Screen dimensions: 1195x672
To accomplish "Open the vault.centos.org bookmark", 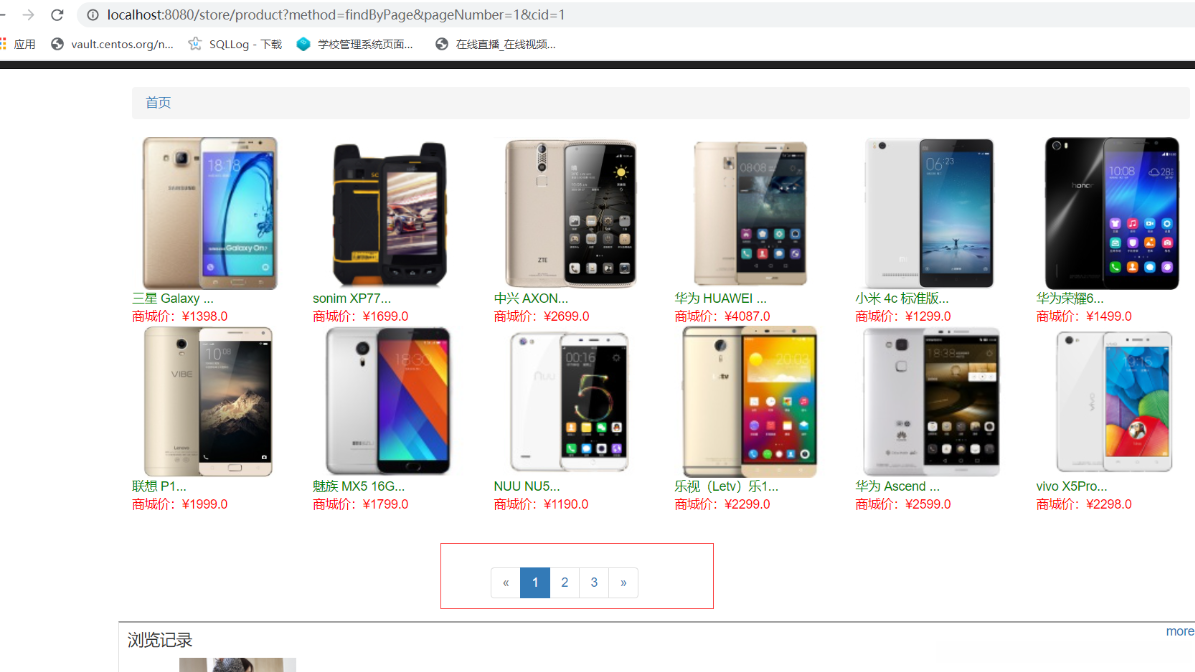I will point(112,44).
